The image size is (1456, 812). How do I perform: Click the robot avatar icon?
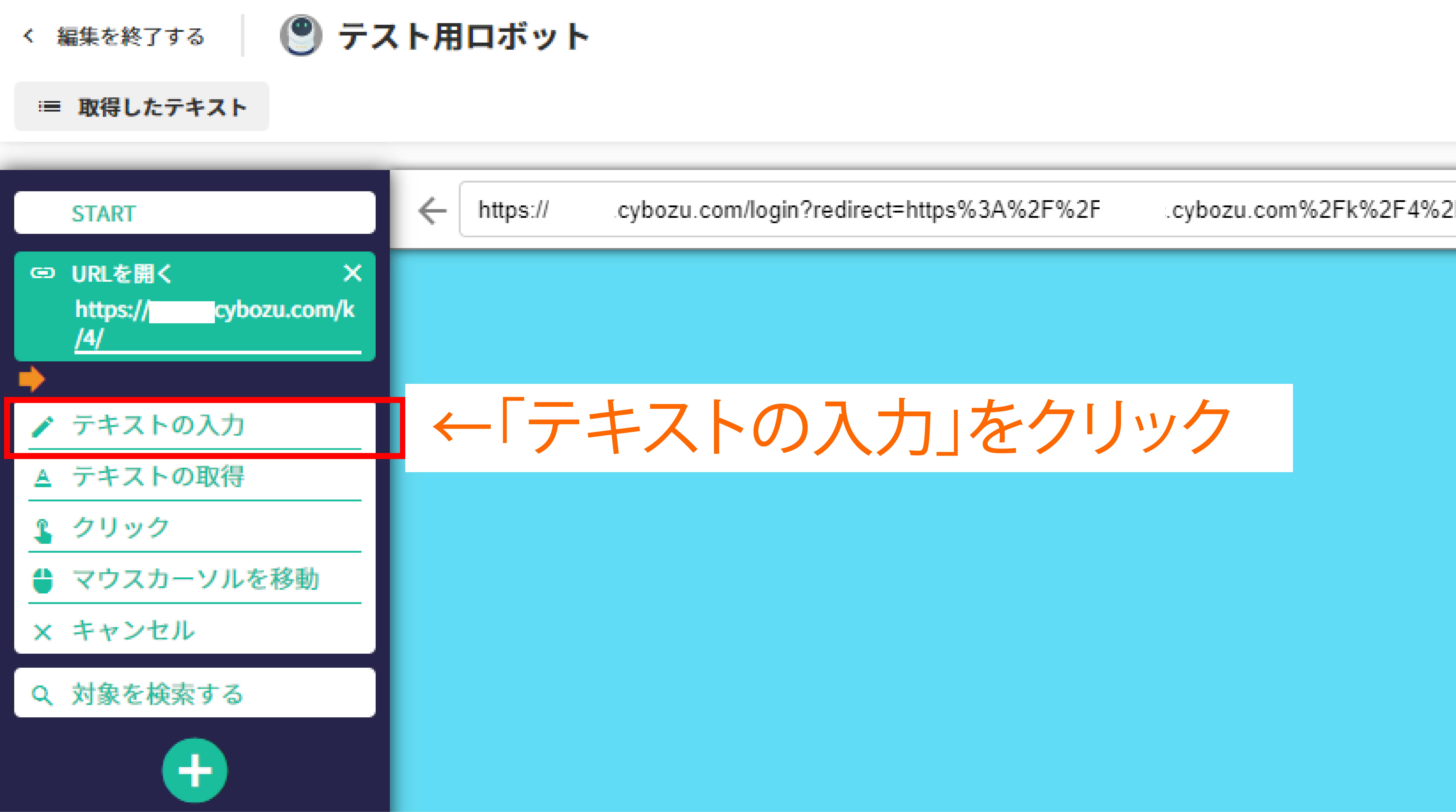coord(301,35)
